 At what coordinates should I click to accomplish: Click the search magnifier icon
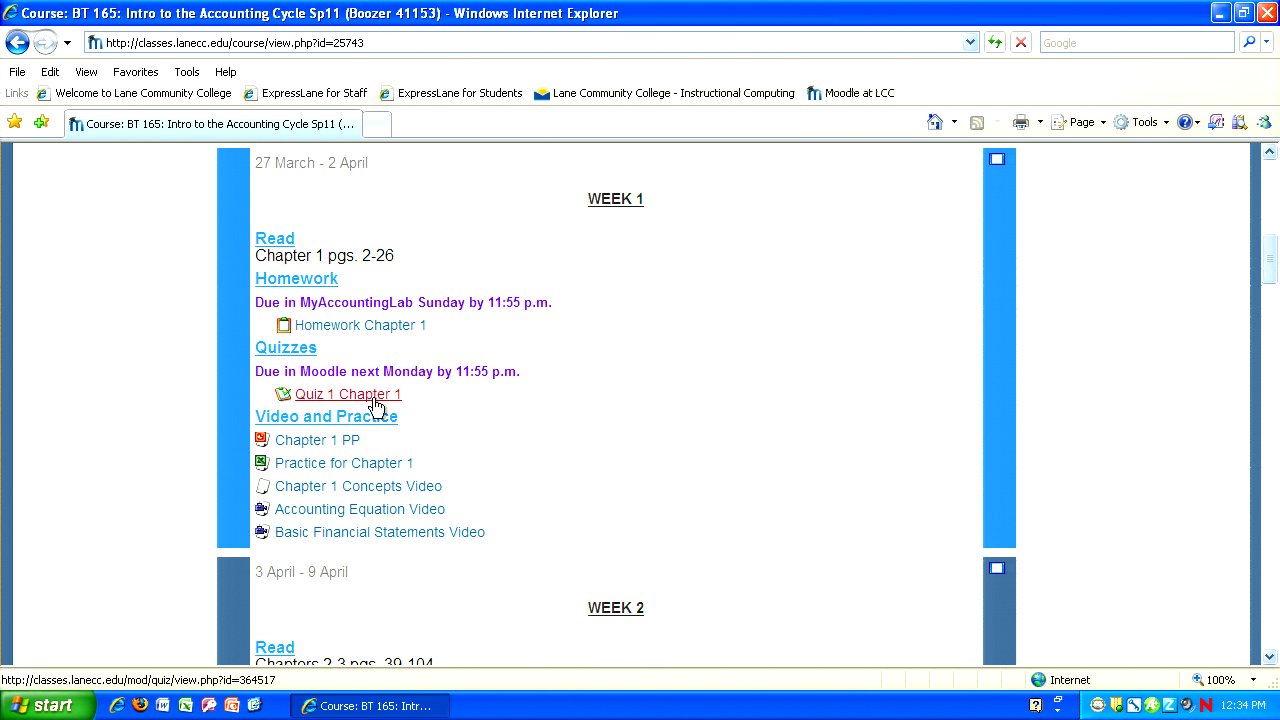(1248, 43)
